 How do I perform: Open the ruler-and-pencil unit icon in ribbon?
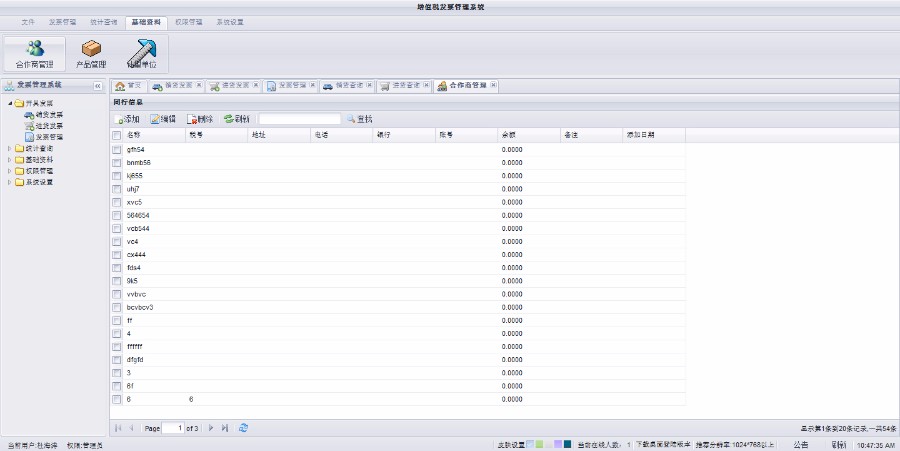click(142, 54)
